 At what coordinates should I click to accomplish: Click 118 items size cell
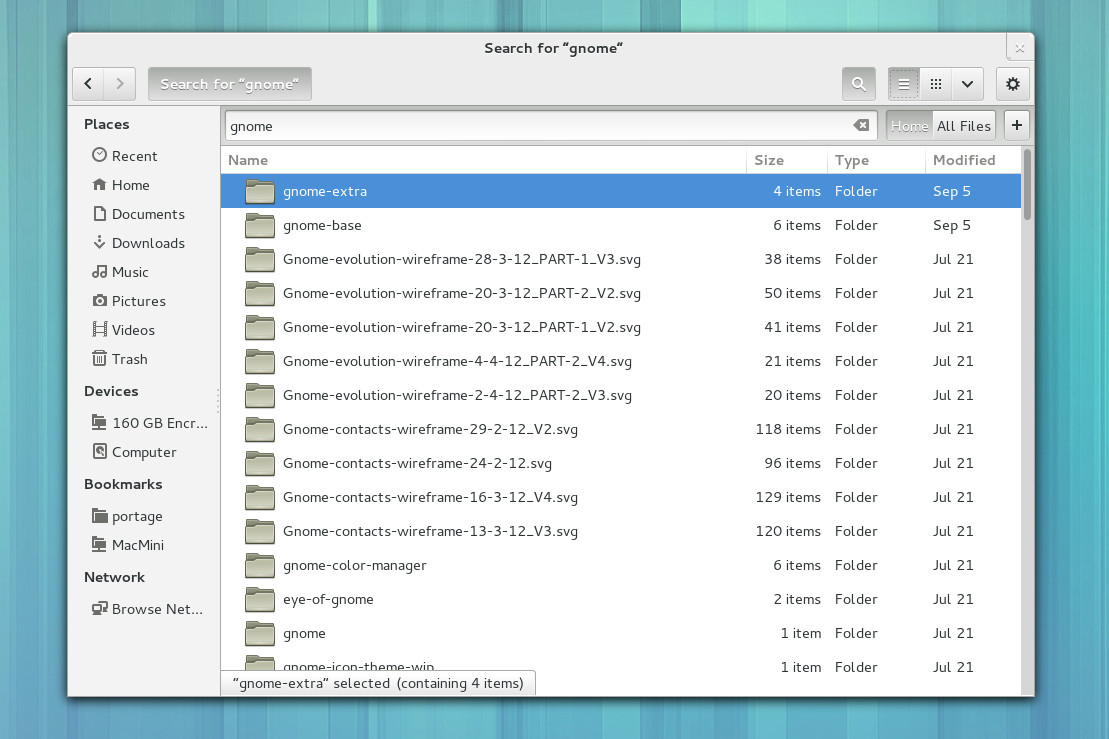point(788,429)
